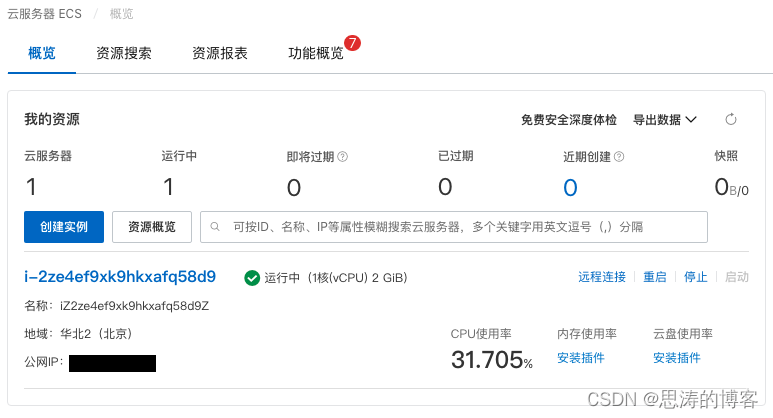The image size is (773, 418).
Task: Open the 功能概览 tab
Action: click(x=316, y=53)
